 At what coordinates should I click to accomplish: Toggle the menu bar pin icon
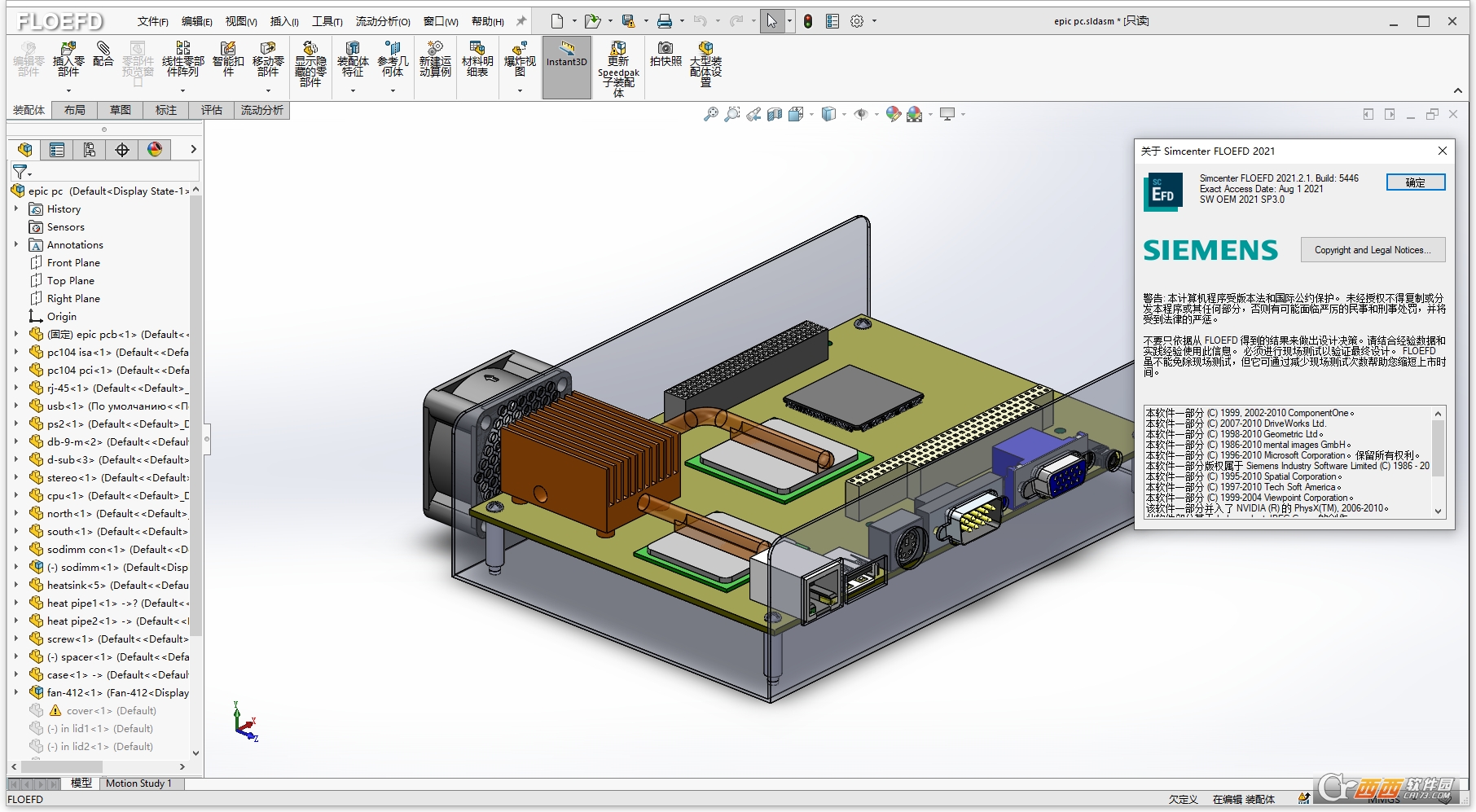tap(521, 21)
